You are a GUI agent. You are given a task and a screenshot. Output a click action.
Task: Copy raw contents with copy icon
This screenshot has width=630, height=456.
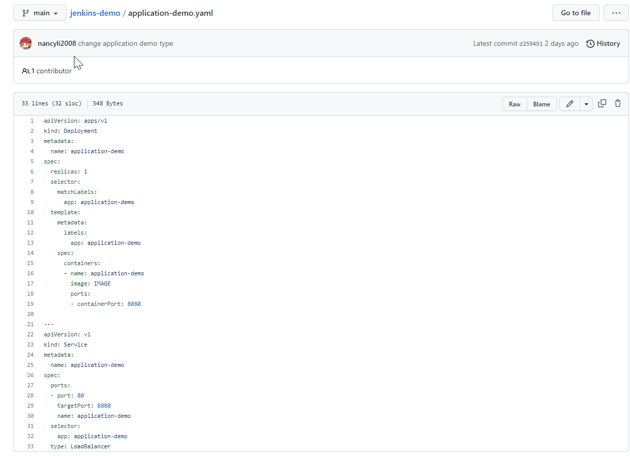(x=602, y=103)
